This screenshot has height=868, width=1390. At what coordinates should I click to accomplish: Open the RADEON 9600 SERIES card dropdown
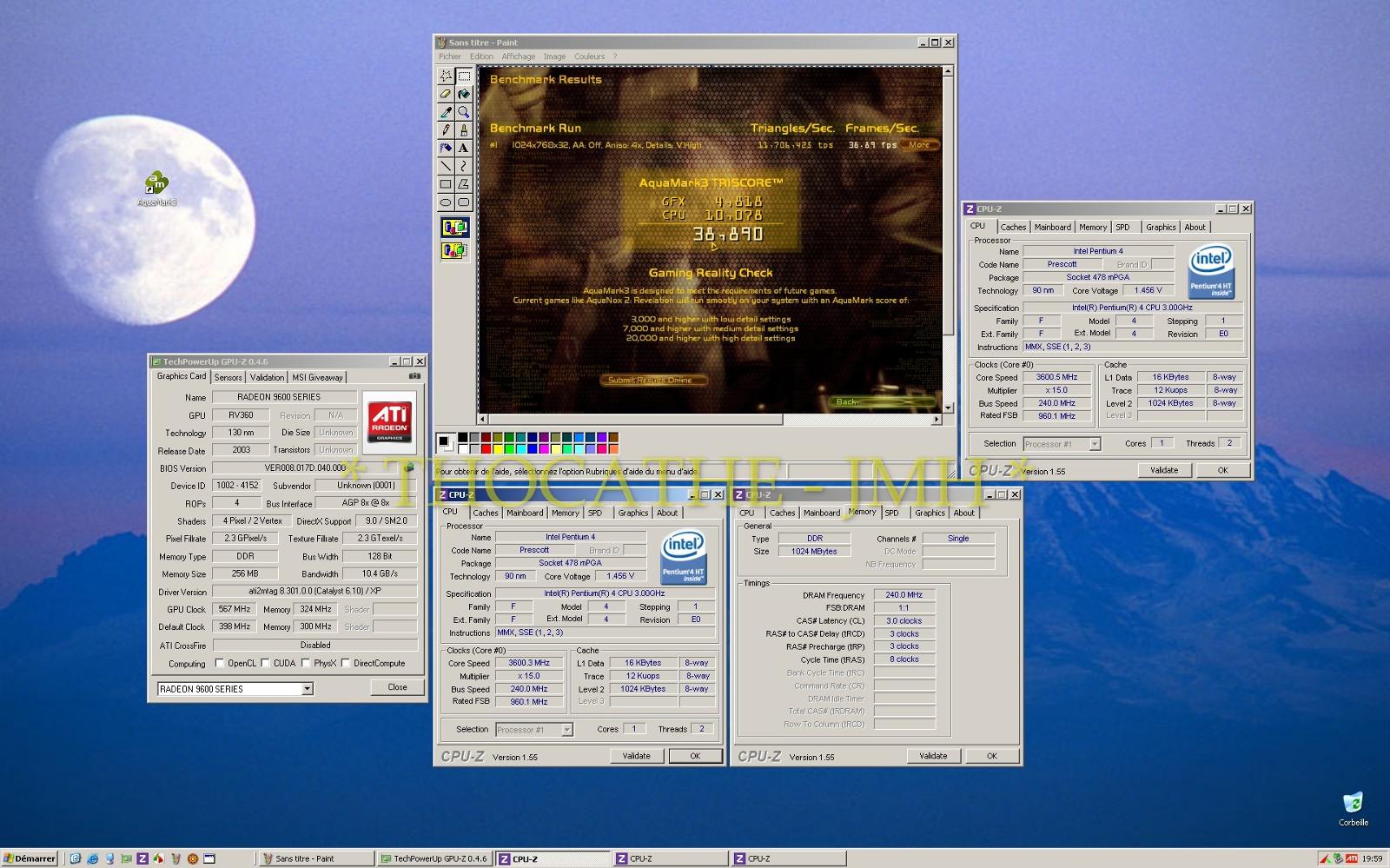(307, 689)
